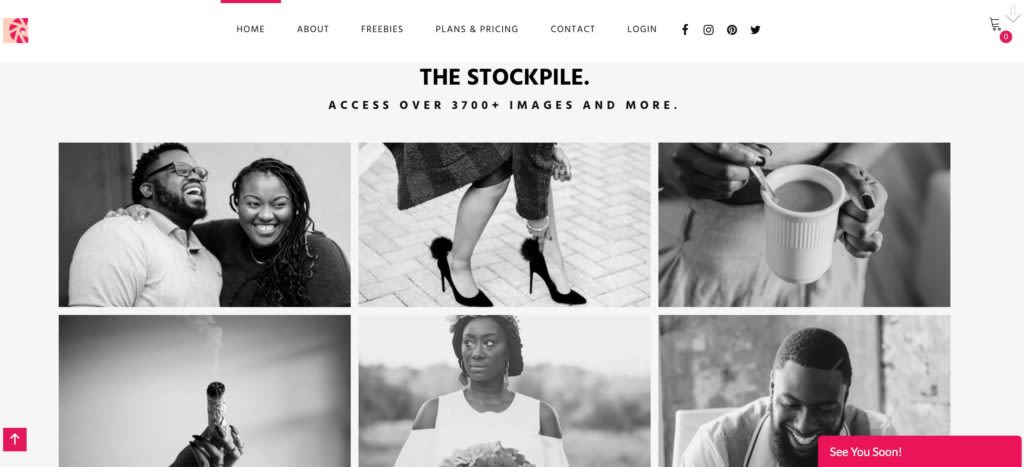Open the Twitter social icon
This screenshot has width=1024, height=467.
pyautogui.click(x=755, y=29)
